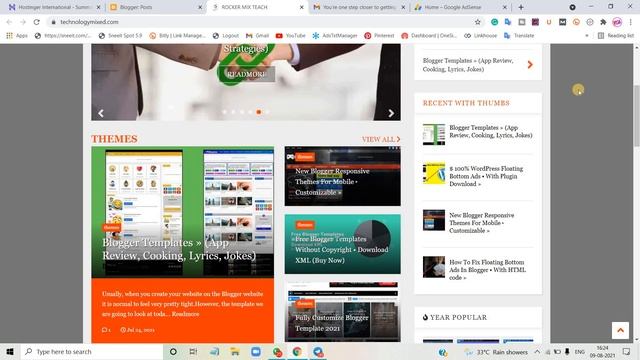Open the Reading list
Viewport: 640px width, 360px height.
point(616,36)
